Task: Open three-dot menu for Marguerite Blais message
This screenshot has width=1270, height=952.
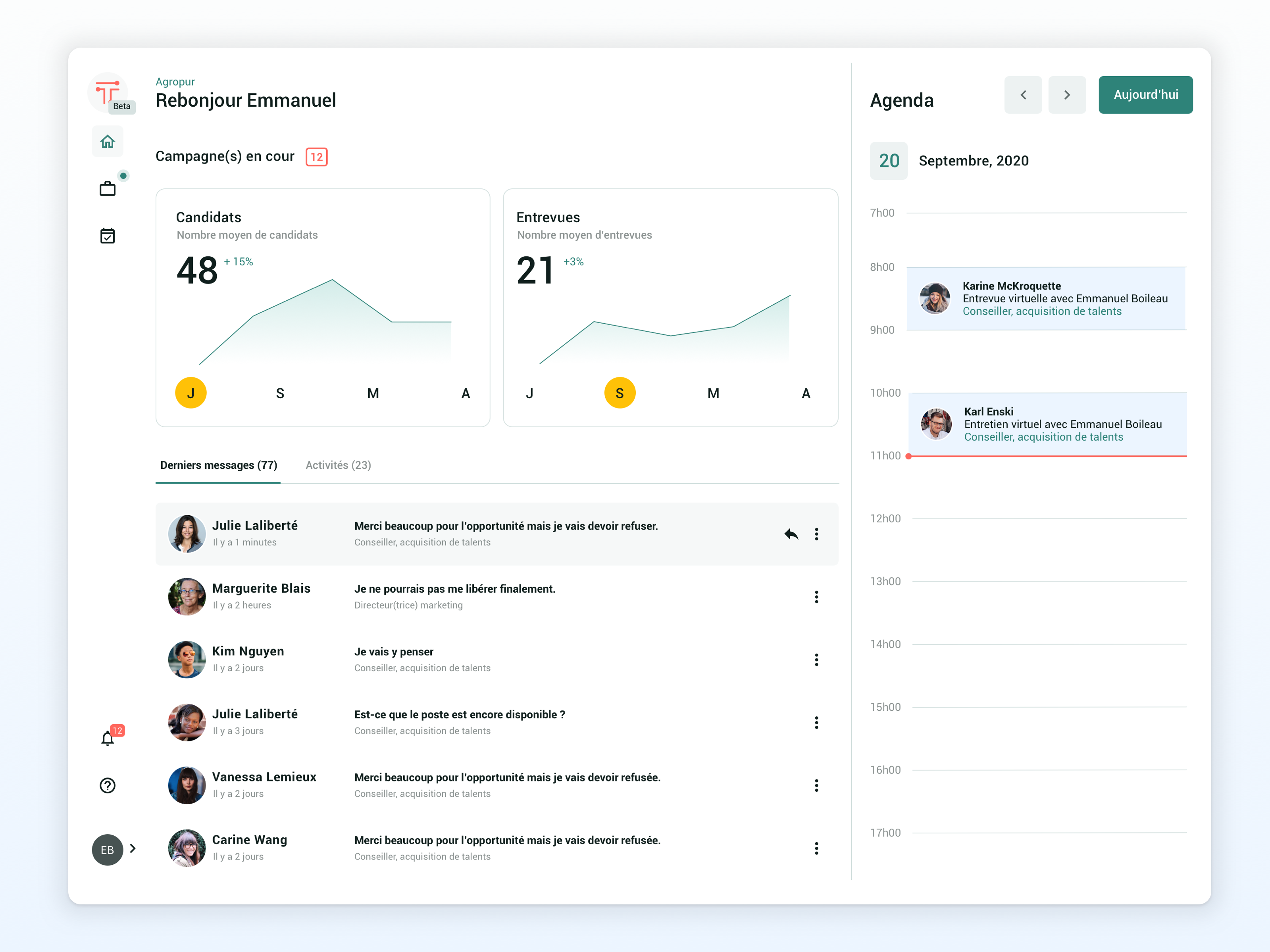Action: pyautogui.click(x=816, y=597)
